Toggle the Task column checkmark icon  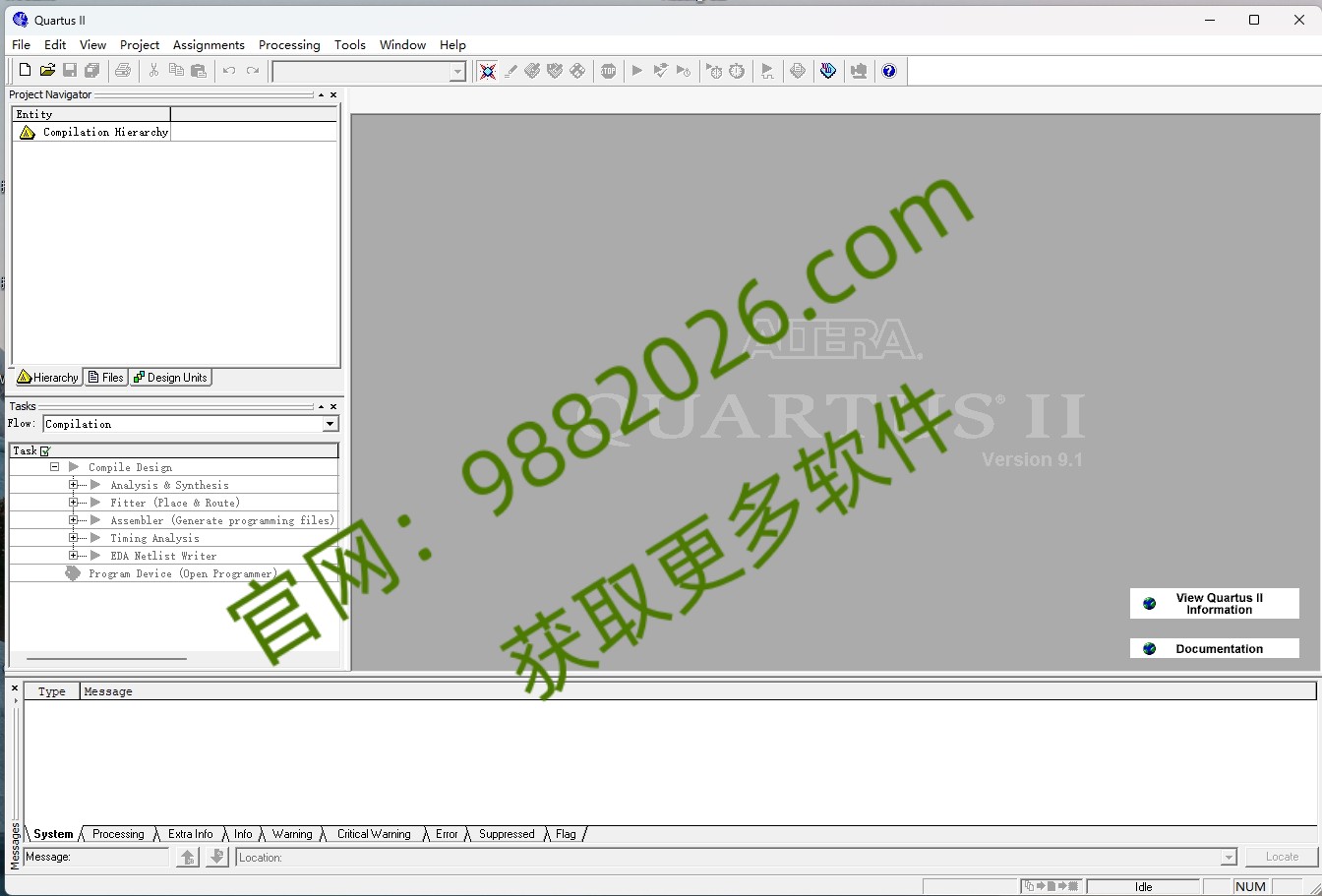45,451
